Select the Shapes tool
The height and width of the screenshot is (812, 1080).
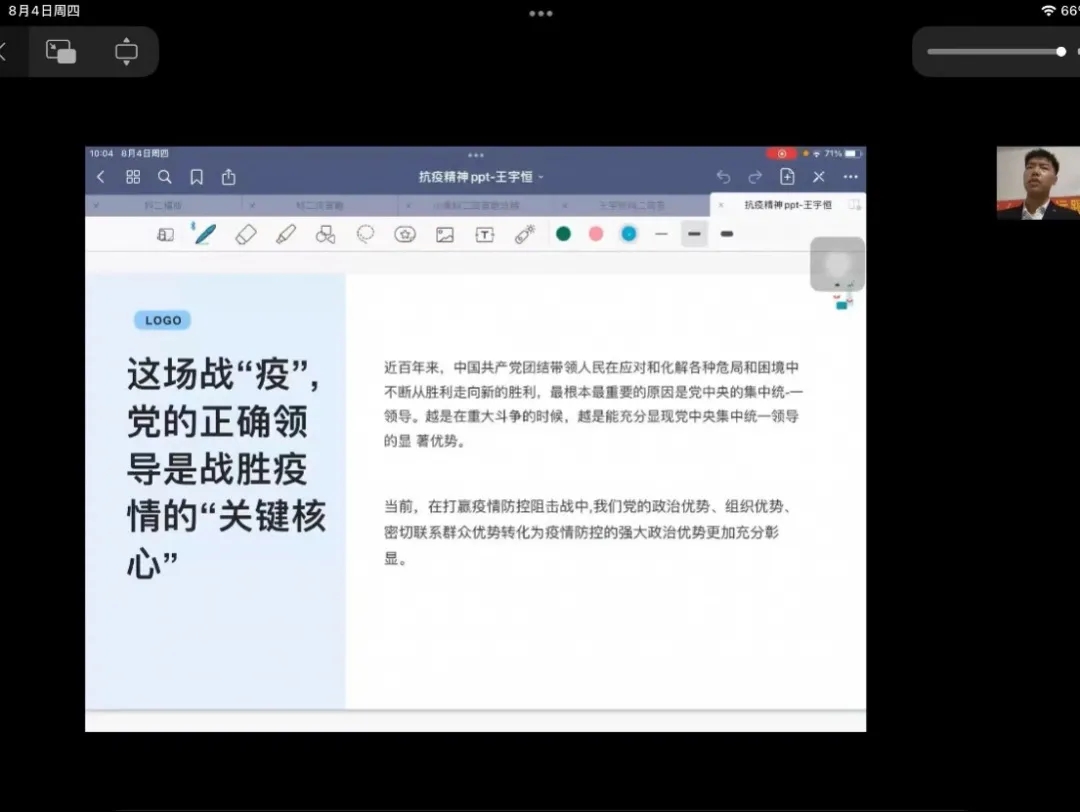pos(325,235)
